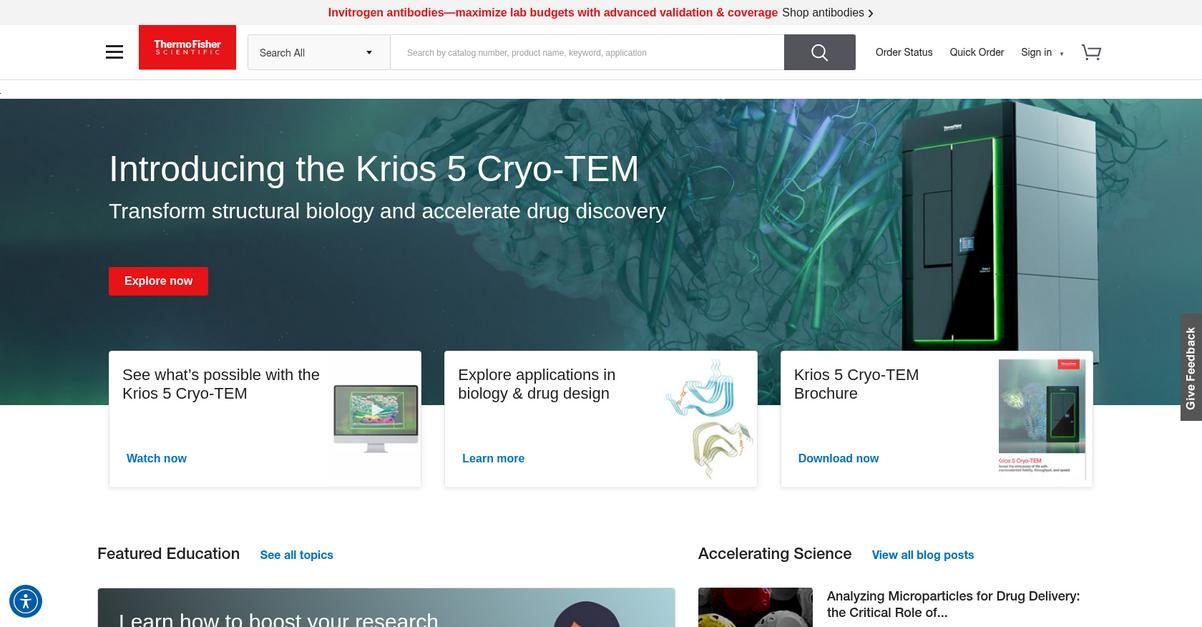The image size is (1202, 627).
Task: Click the 'Krios 5 Cryo-TEM Brochure' card title
Action: pos(856,384)
